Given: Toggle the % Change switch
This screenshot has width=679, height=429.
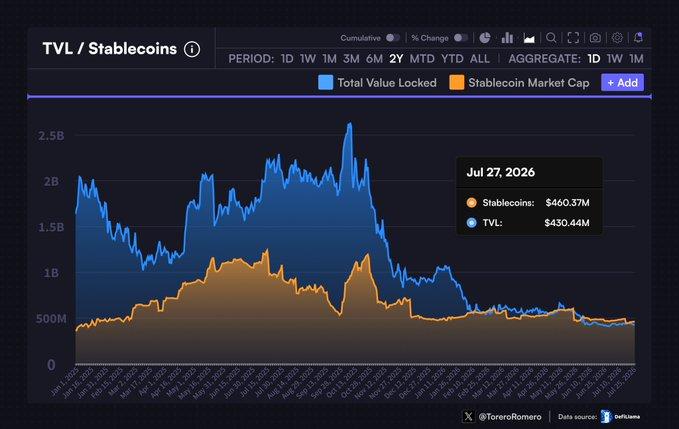Looking at the screenshot, I should [x=461, y=38].
